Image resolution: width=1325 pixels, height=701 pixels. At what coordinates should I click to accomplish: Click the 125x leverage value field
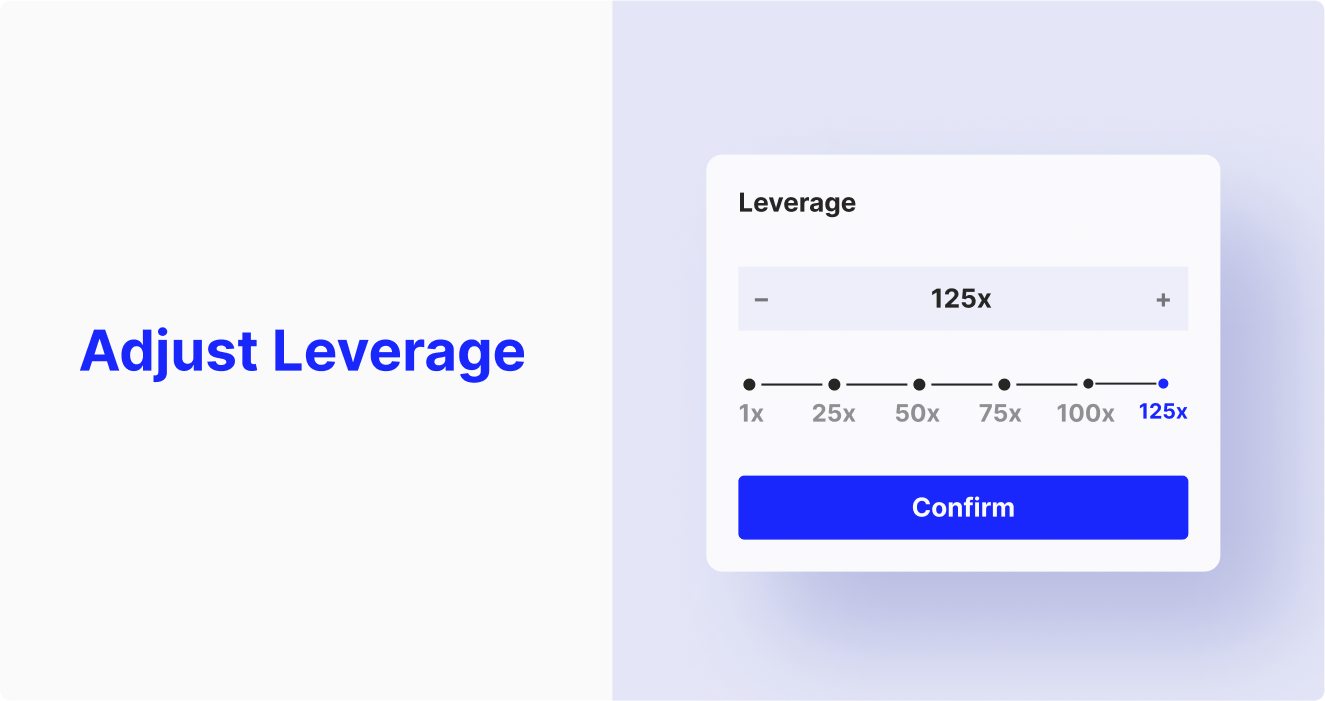point(963,298)
